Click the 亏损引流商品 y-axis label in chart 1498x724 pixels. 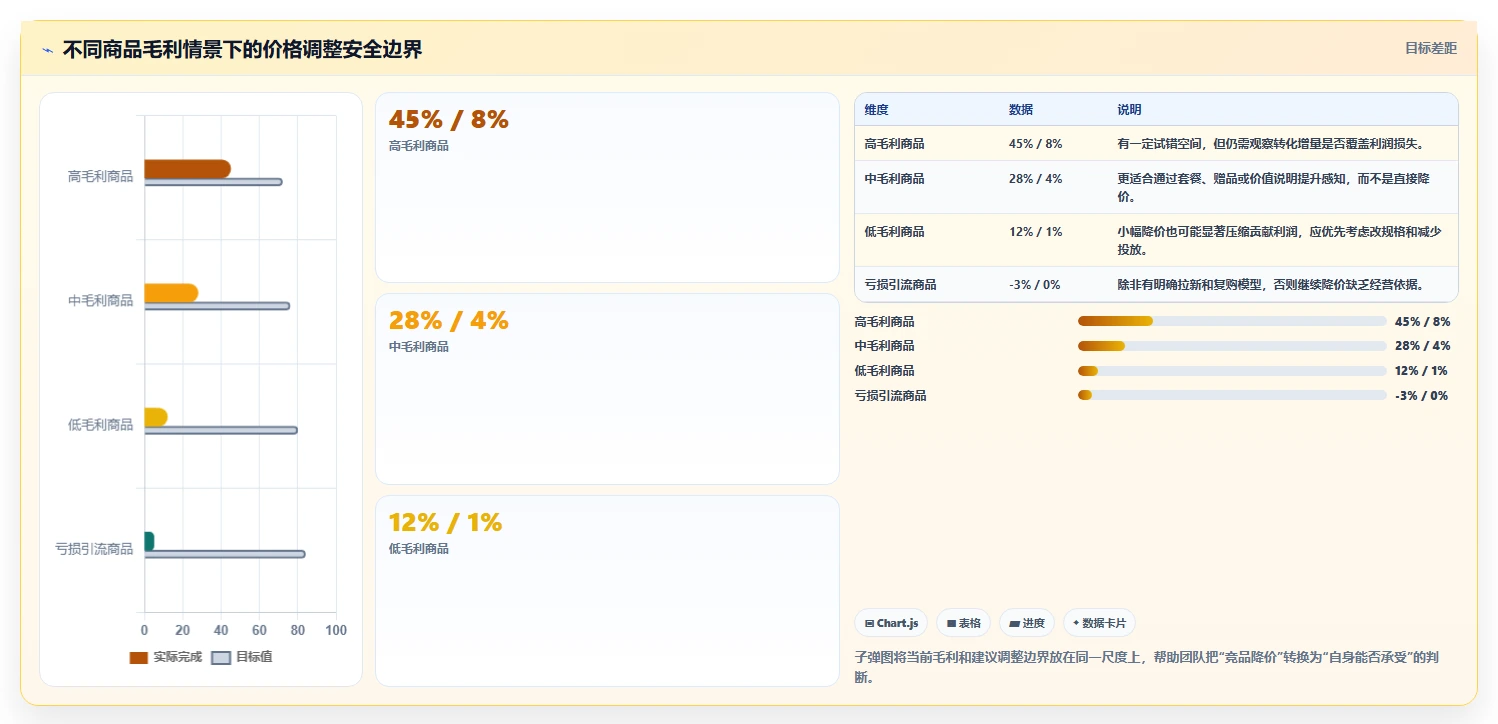click(94, 549)
